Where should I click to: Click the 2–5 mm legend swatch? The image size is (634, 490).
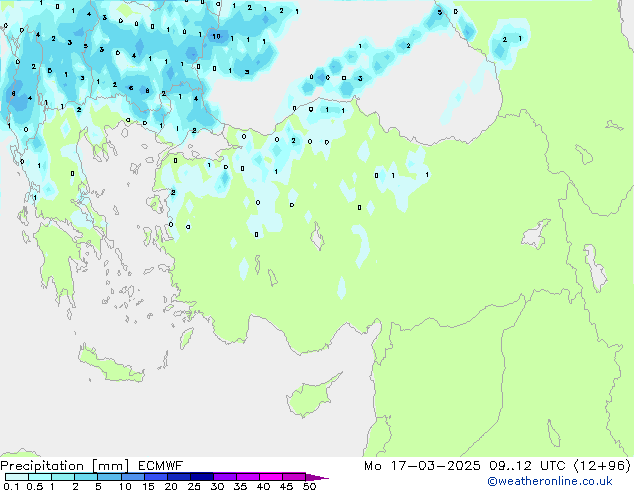click(x=86, y=477)
